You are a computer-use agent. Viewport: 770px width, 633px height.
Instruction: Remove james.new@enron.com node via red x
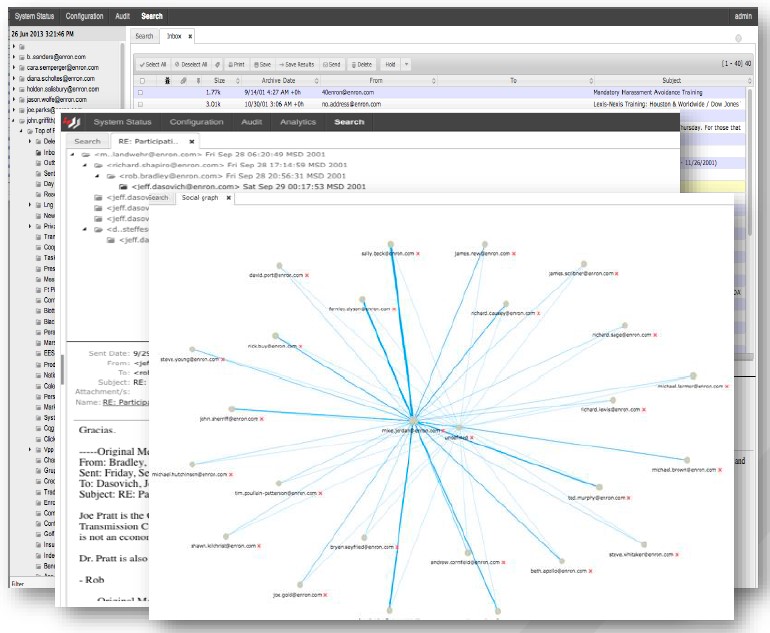point(514,254)
